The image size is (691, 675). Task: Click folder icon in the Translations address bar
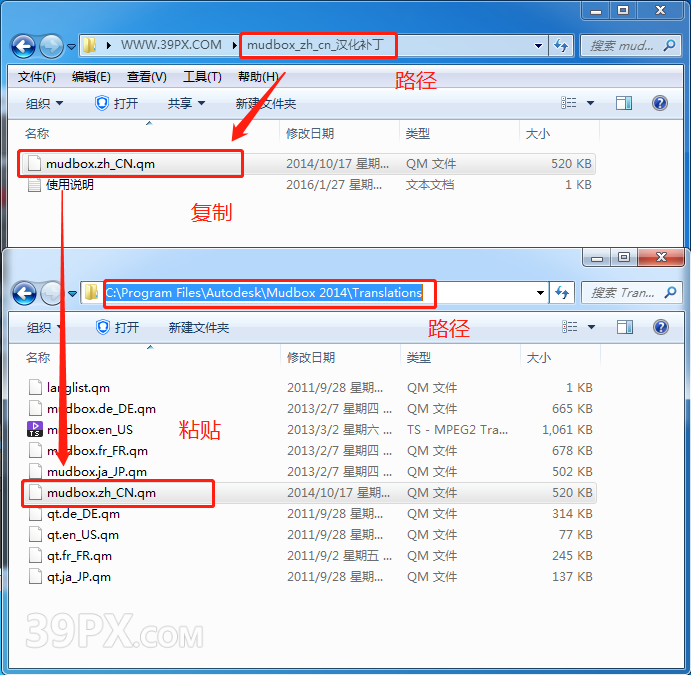(x=91, y=293)
